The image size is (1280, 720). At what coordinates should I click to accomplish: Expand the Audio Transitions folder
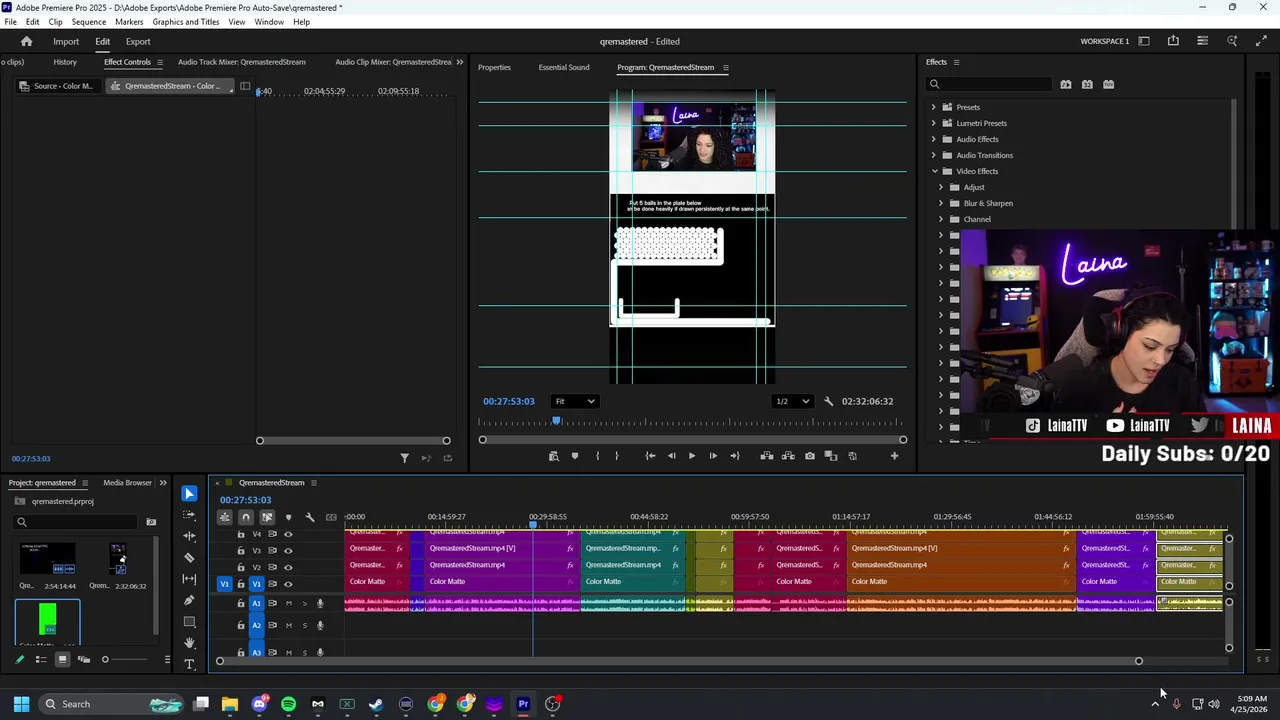[x=934, y=155]
